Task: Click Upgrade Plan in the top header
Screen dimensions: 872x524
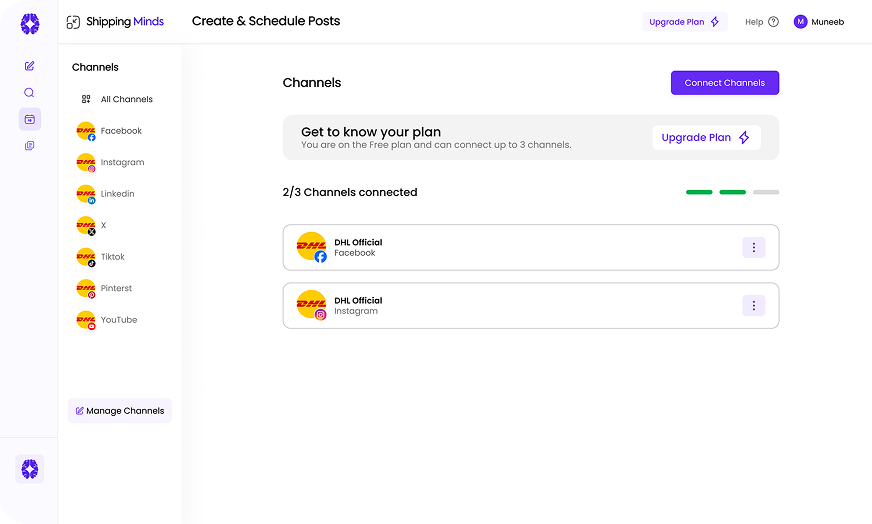Action: coord(684,22)
